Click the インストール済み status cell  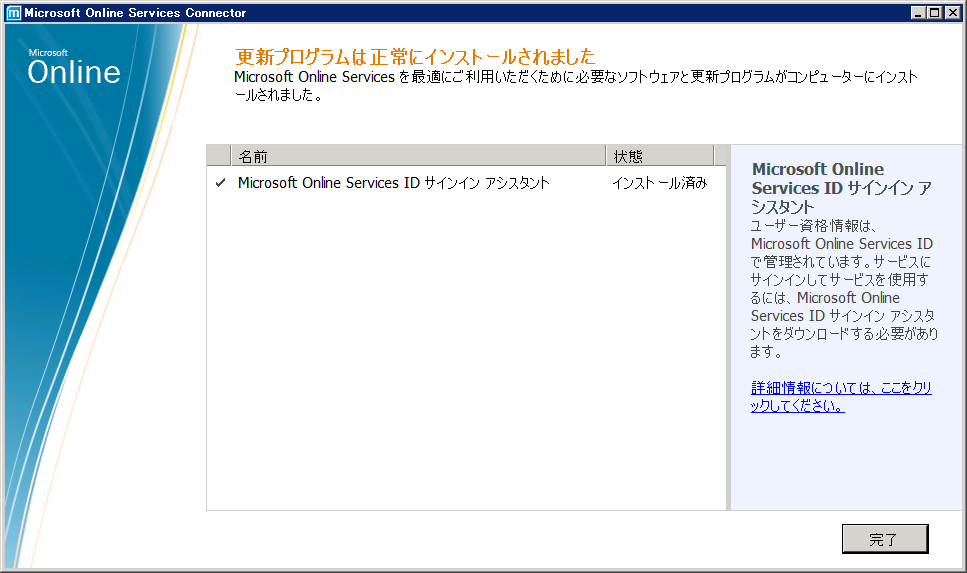click(659, 183)
